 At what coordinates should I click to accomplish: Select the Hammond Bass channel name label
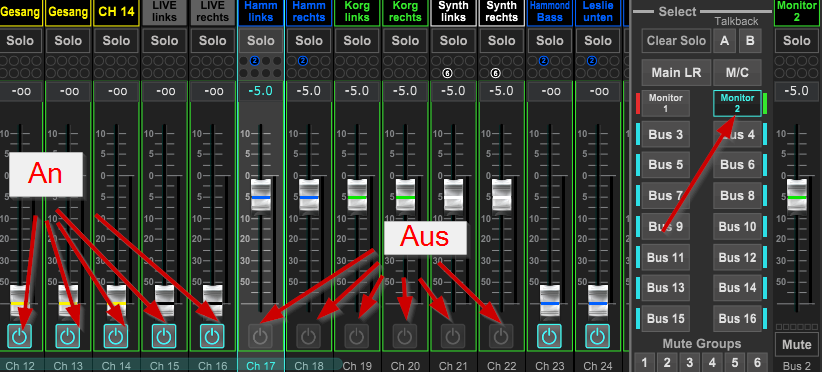550,13
